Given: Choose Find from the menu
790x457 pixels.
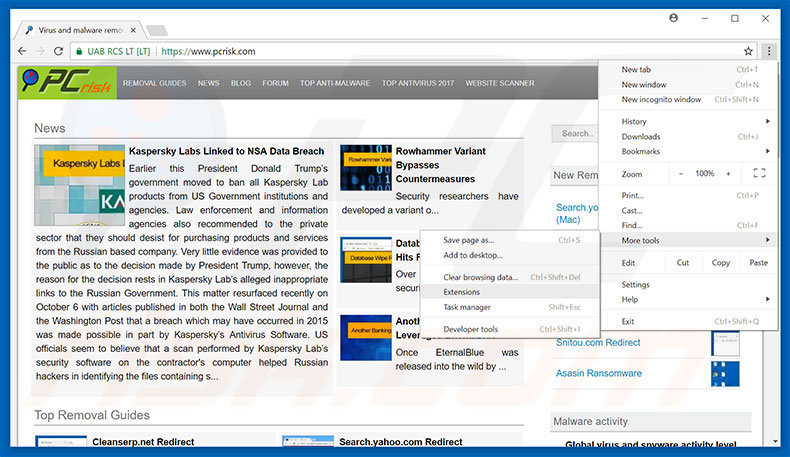Looking at the screenshot, I should coord(688,225).
